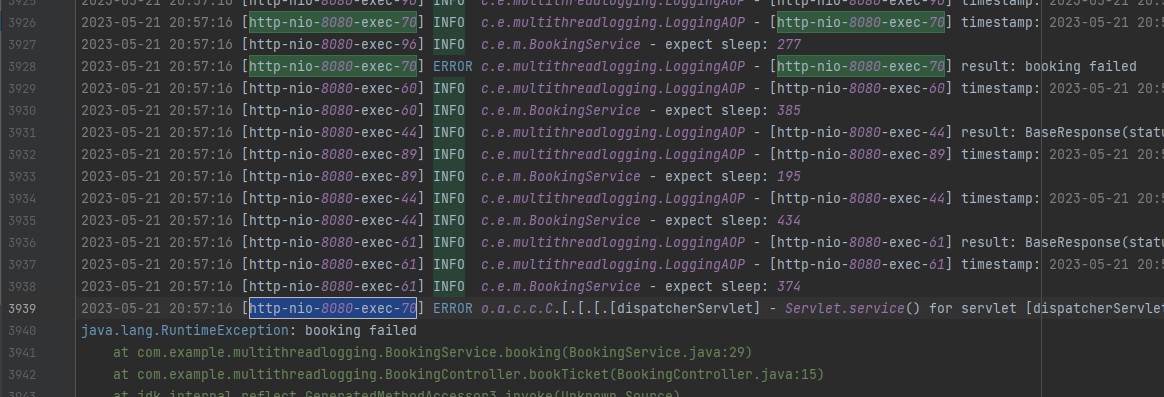Click ERROR level on line 3928
Viewport: 1164px width, 397px height.
click(453, 67)
